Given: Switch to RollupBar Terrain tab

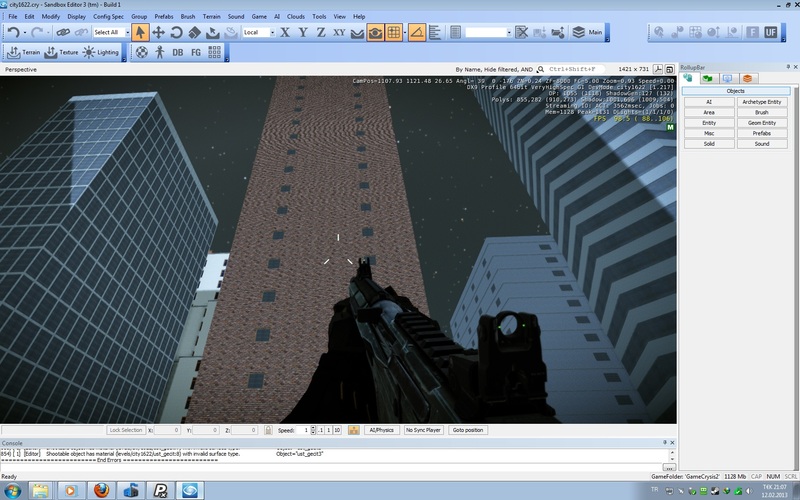Looking at the screenshot, I should click(707, 79).
